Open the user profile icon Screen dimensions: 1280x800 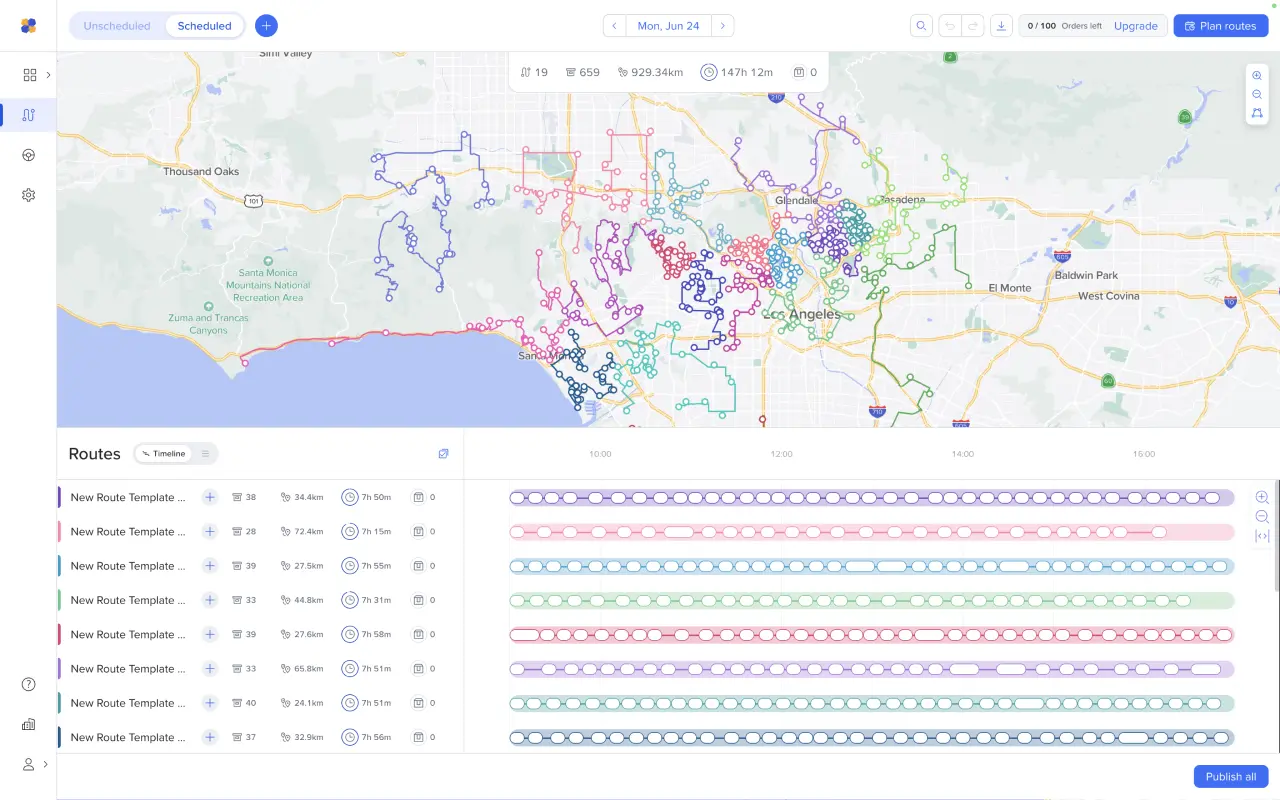[x=28, y=764]
